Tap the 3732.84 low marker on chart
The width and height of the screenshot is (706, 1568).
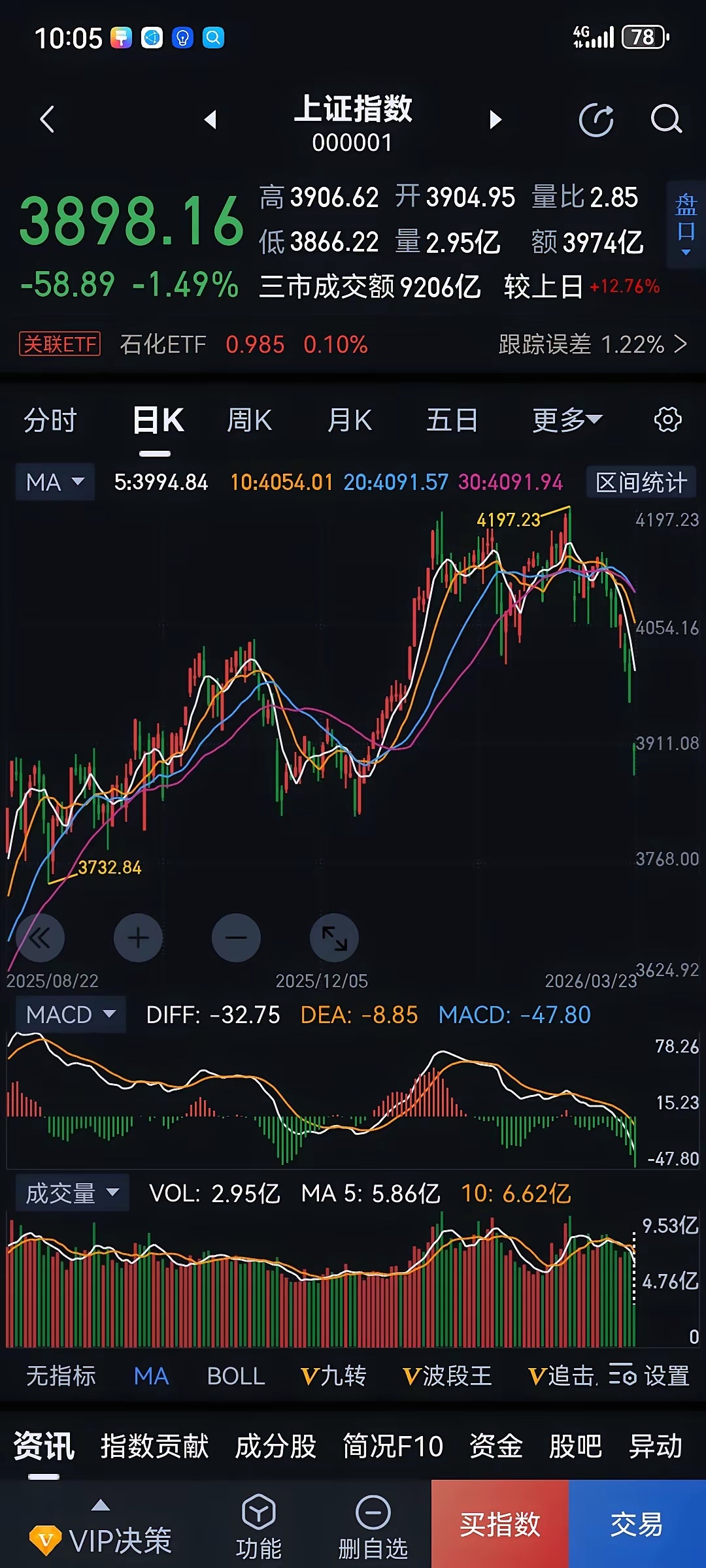click(110, 867)
